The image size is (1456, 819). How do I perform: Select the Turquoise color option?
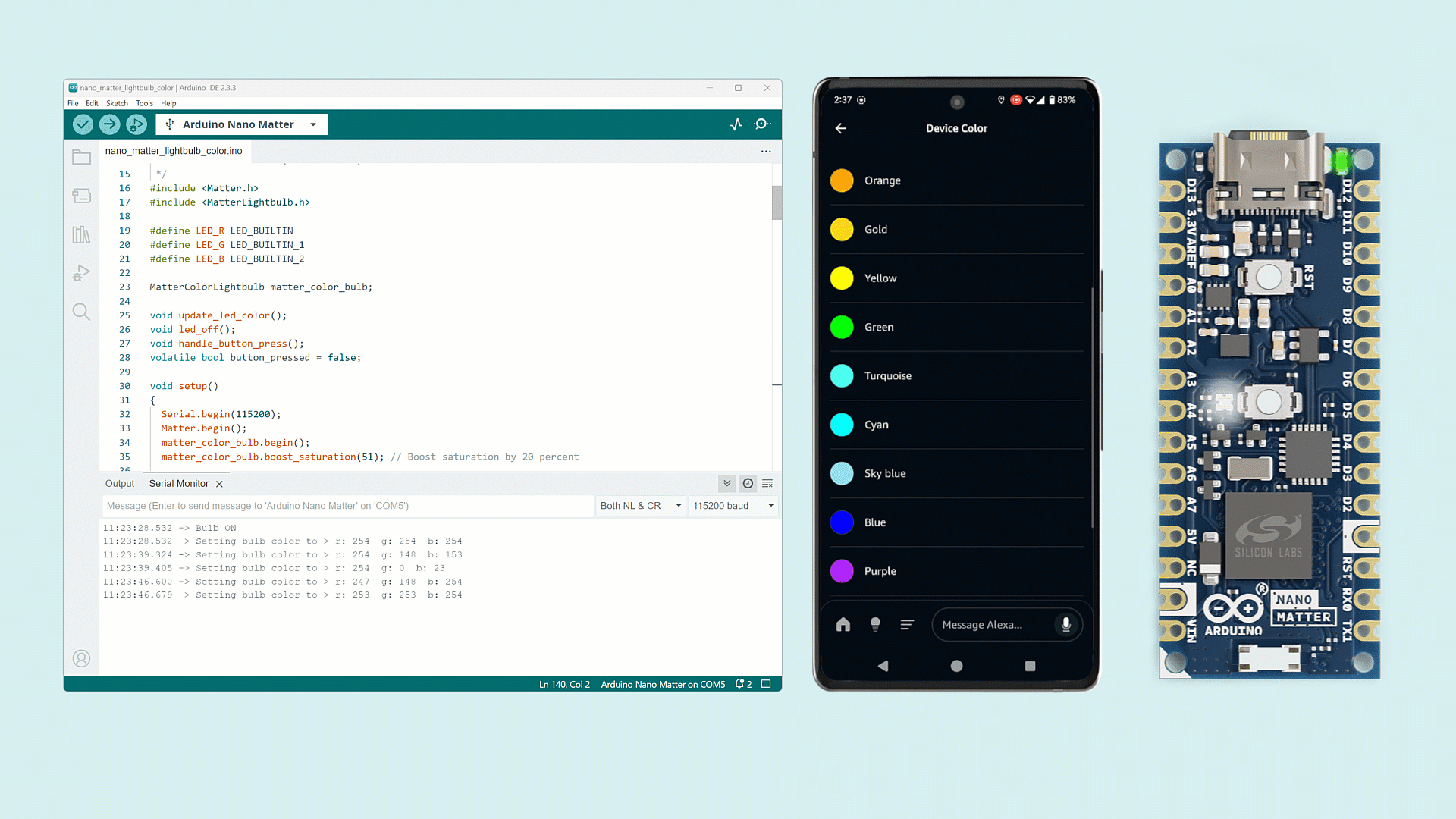tap(887, 376)
